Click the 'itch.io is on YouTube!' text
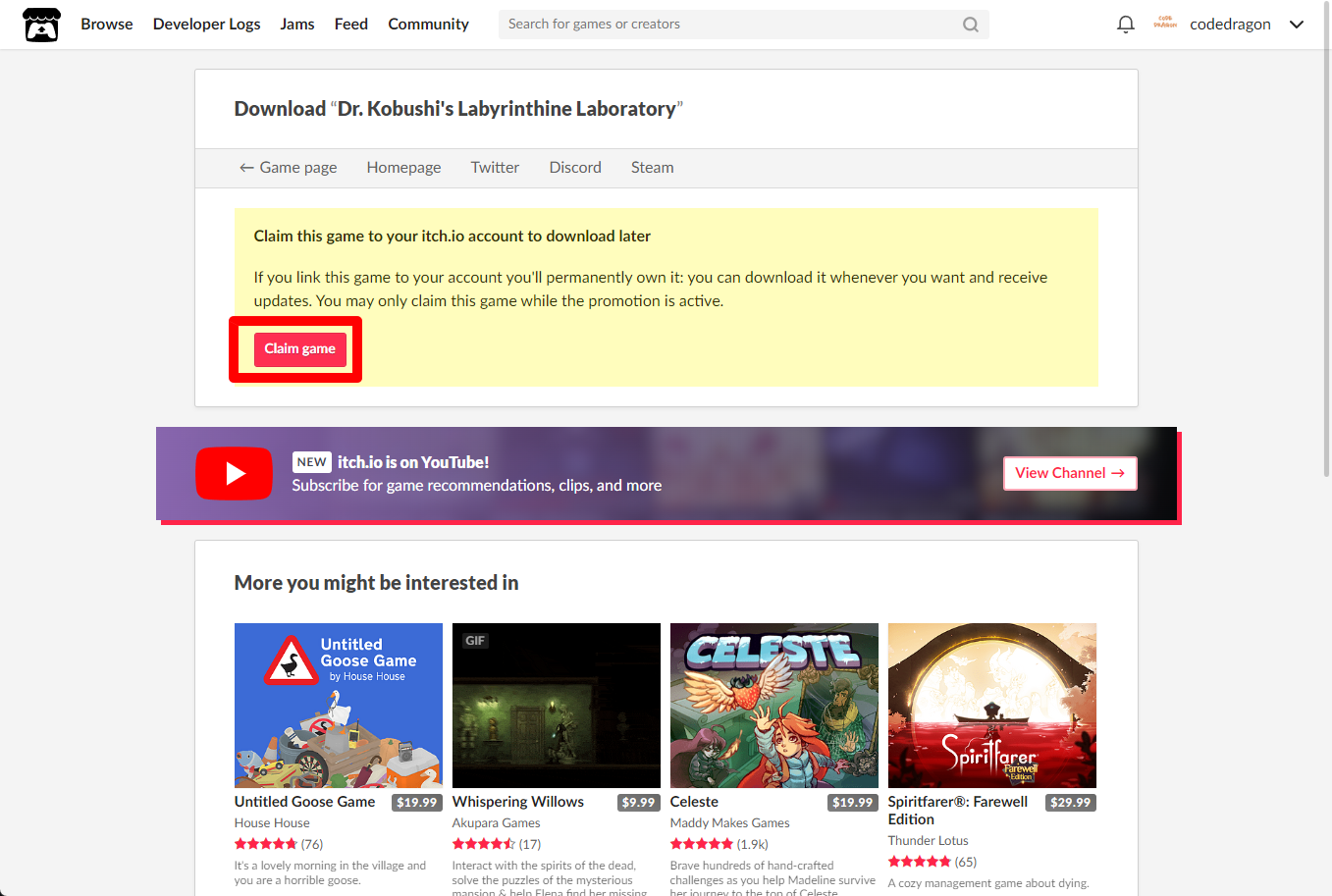This screenshot has width=1332, height=896. [x=413, y=462]
